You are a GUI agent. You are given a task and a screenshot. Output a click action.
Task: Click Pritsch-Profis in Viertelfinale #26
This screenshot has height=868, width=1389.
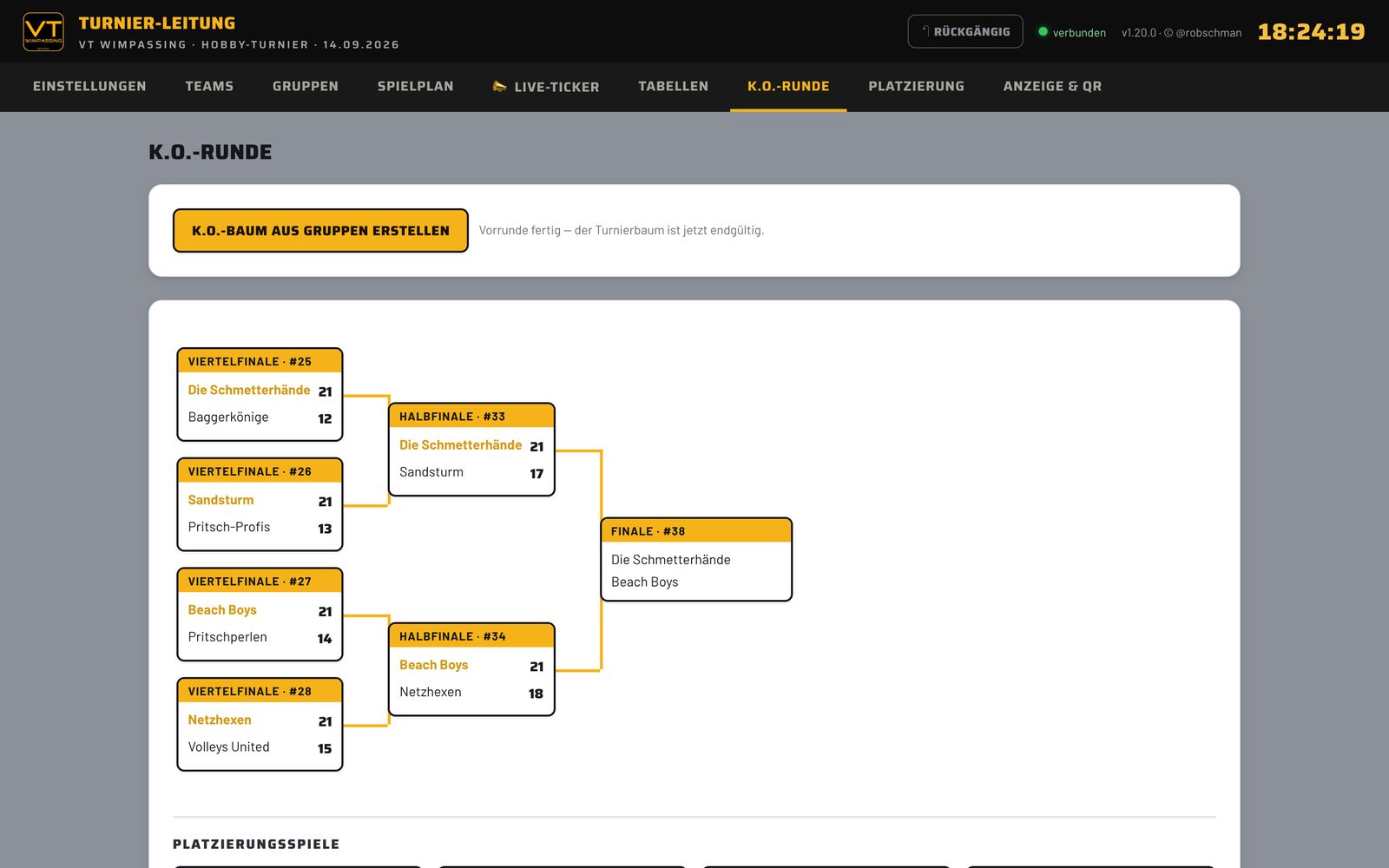229,527
